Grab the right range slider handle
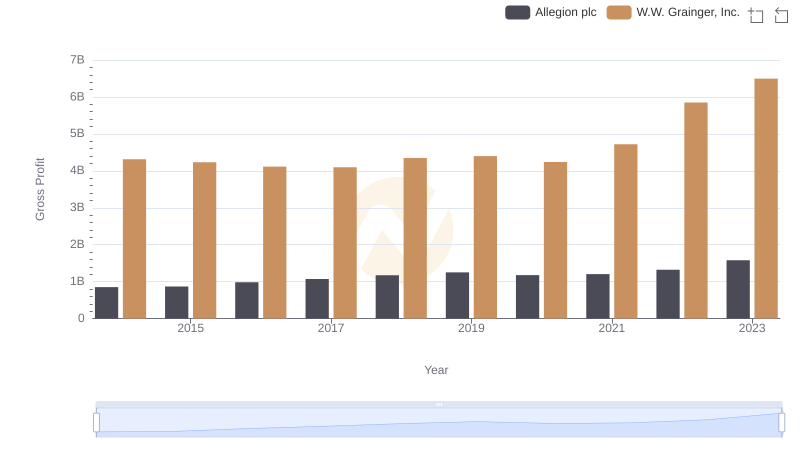 pos(781,422)
